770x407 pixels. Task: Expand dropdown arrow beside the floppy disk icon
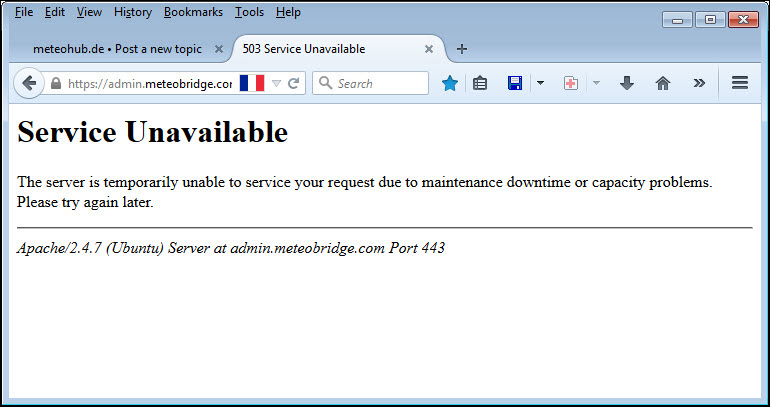click(540, 83)
